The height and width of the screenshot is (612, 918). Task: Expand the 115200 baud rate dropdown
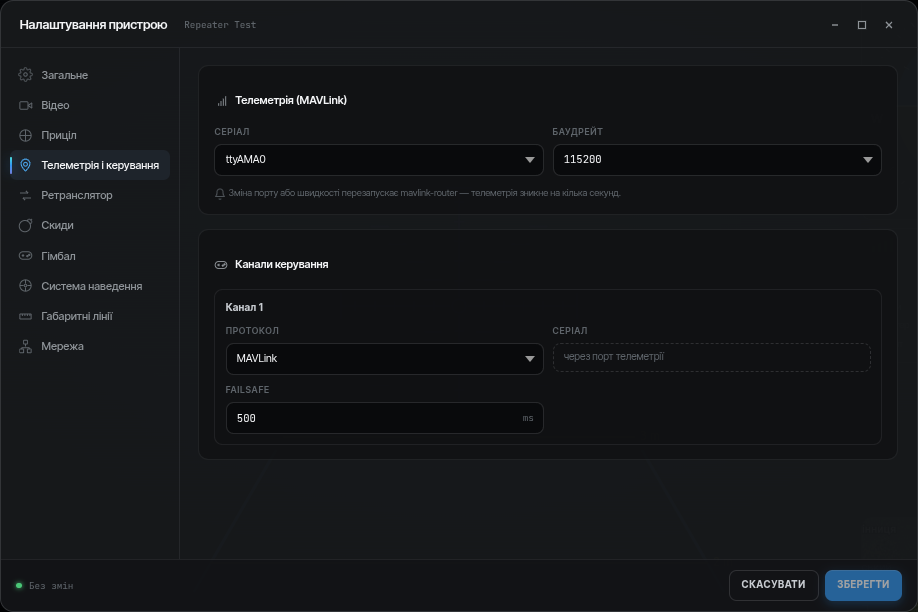[717, 160]
